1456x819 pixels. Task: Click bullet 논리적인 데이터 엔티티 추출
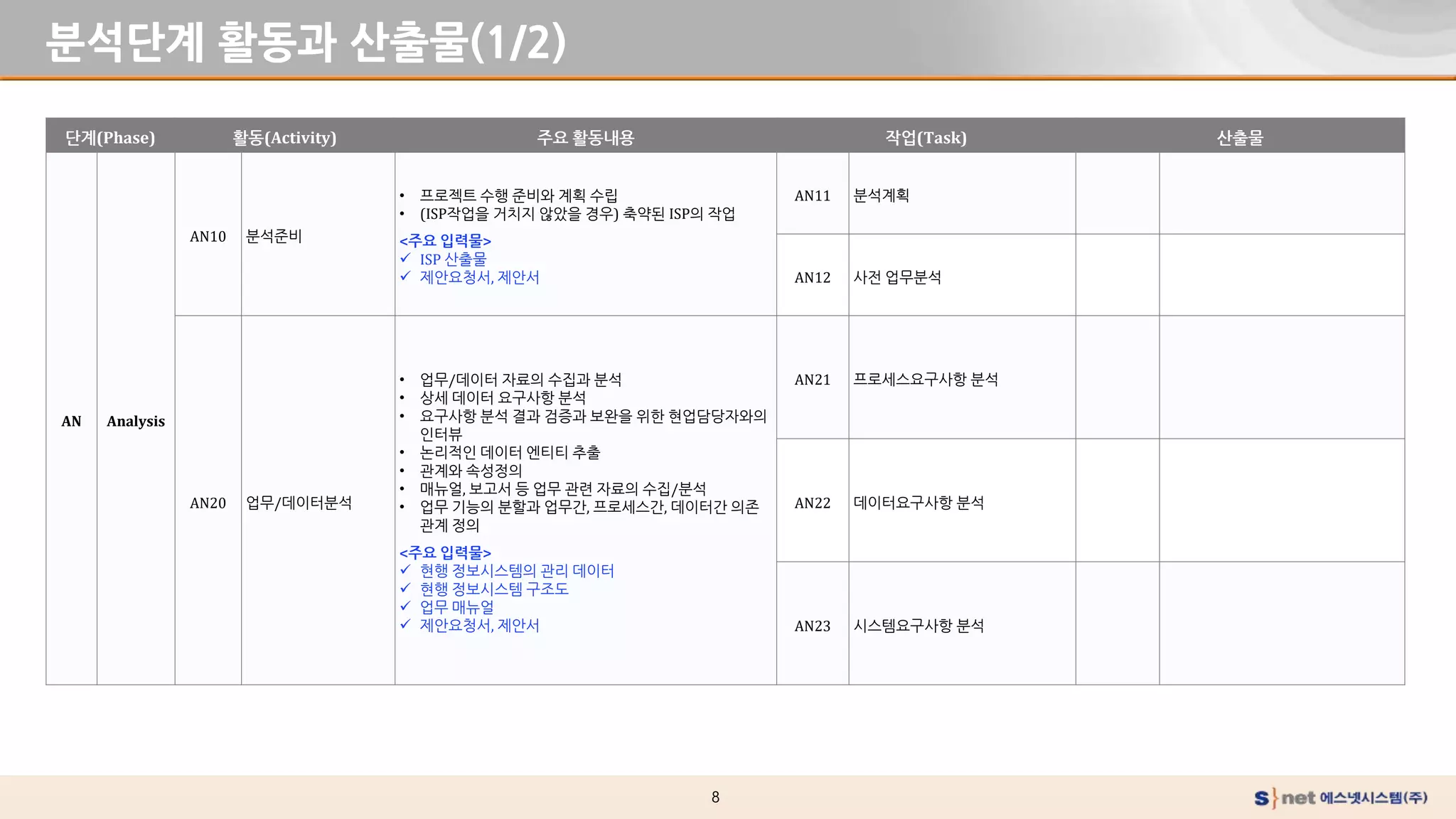coord(510,452)
